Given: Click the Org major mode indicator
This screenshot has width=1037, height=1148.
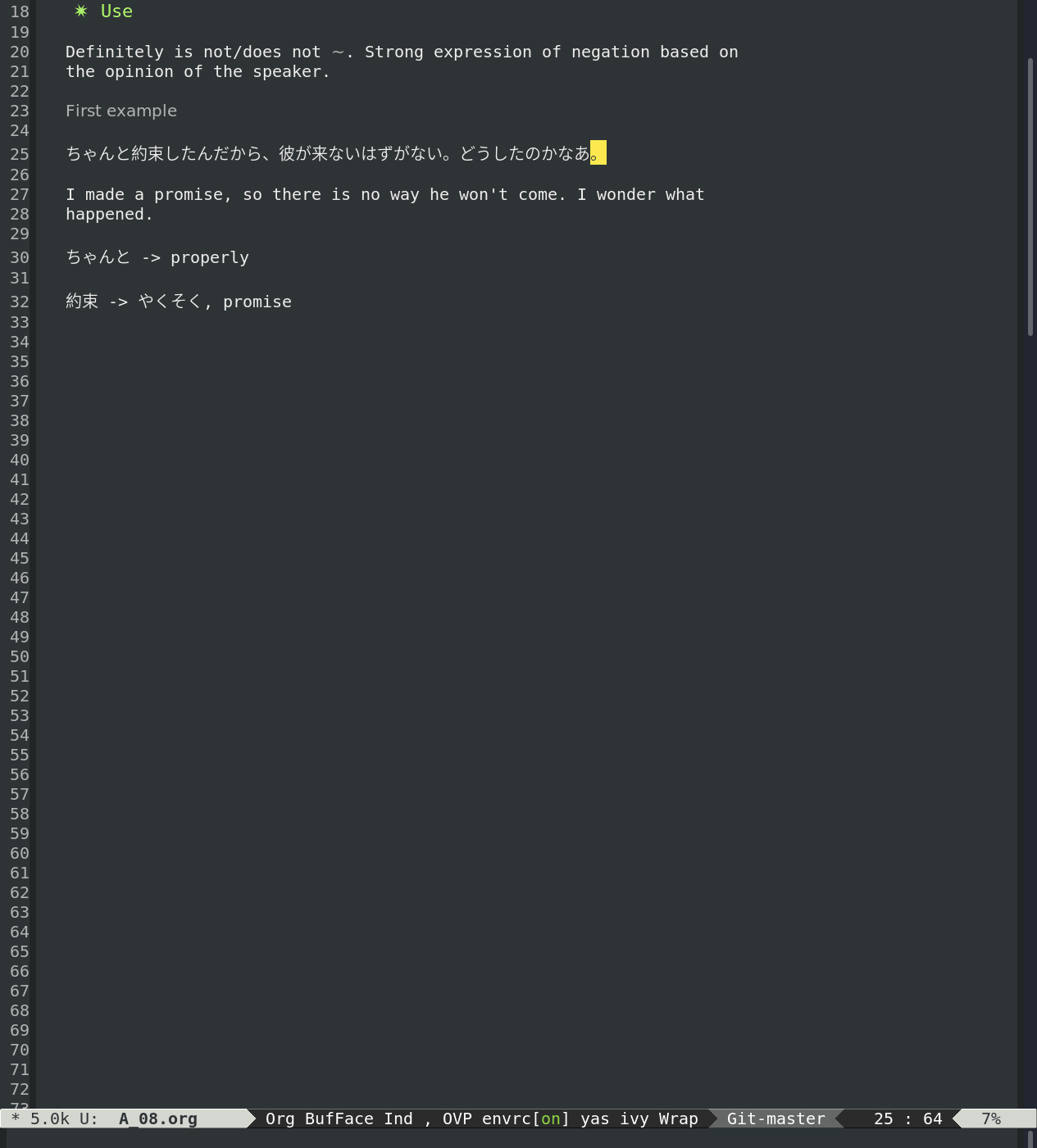Looking at the screenshot, I should click(x=280, y=1119).
